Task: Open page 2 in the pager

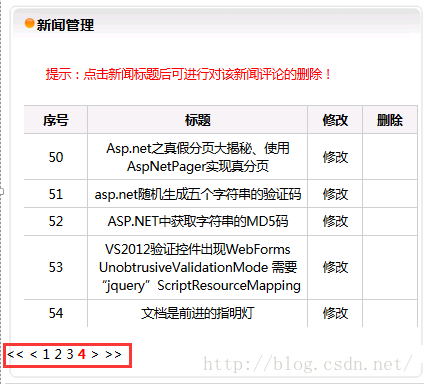Action: (x=58, y=354)
